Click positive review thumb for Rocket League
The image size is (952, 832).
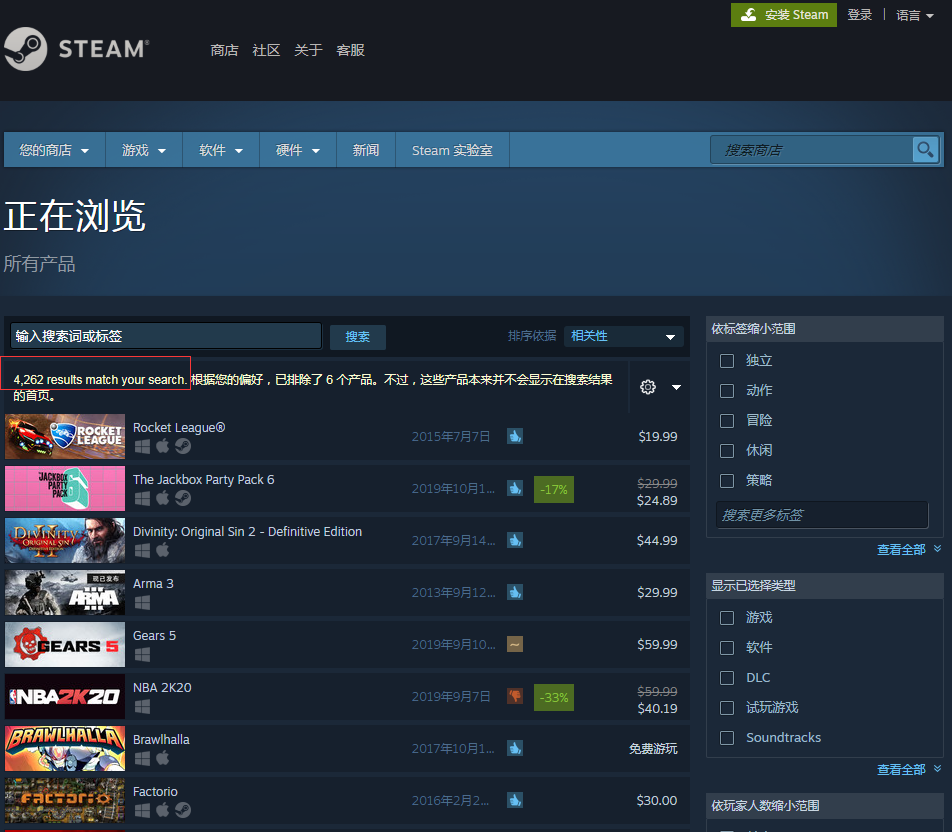[515, 436]
